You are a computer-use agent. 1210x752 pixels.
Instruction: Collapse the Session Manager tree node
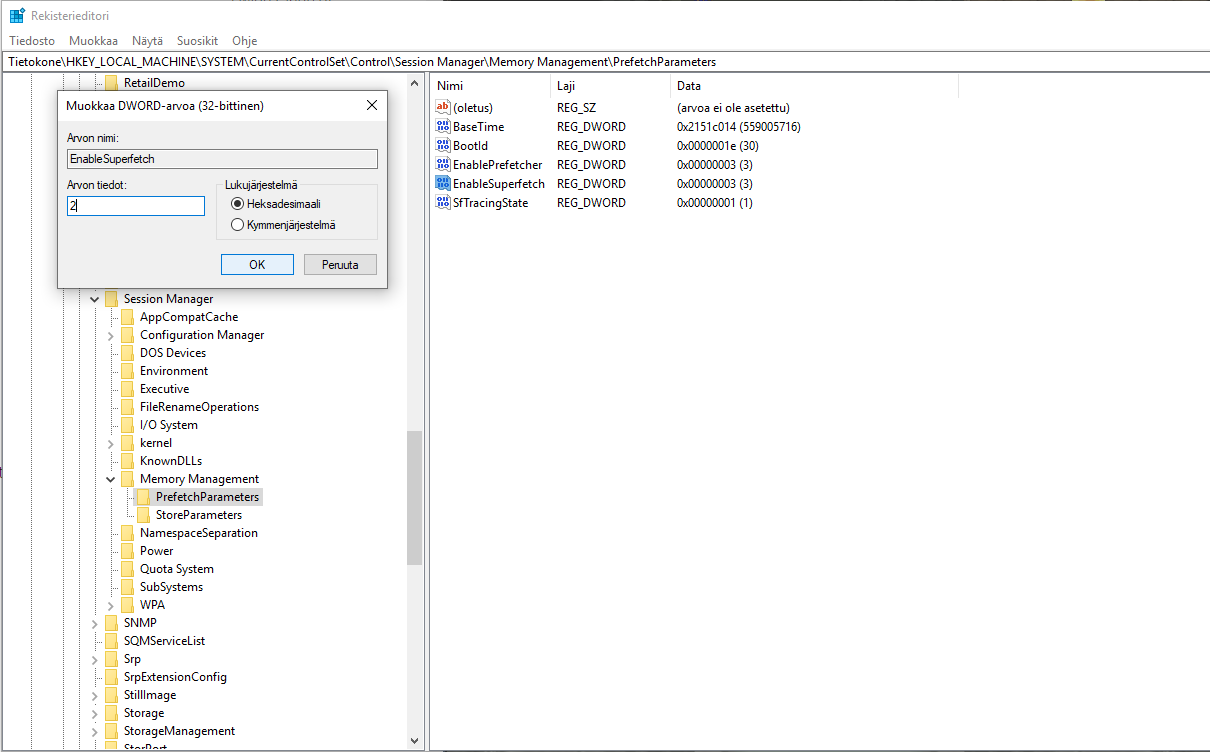click(95, 299)
